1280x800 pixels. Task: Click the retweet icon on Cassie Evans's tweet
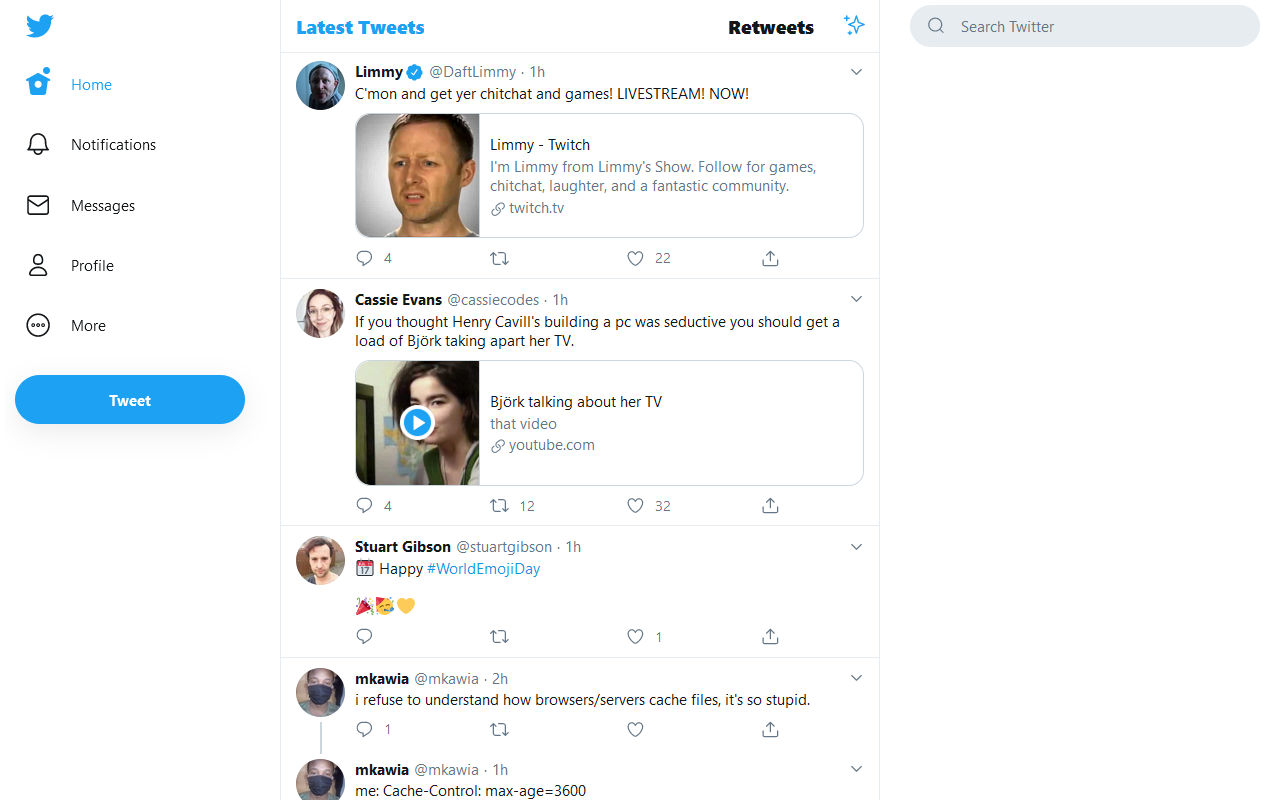click(499, 505)
